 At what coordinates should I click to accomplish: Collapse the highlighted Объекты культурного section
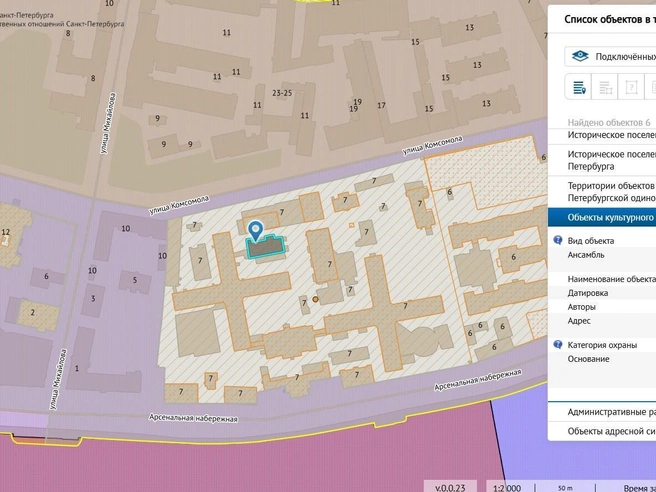pyautogui.click(x=602, y=218)
